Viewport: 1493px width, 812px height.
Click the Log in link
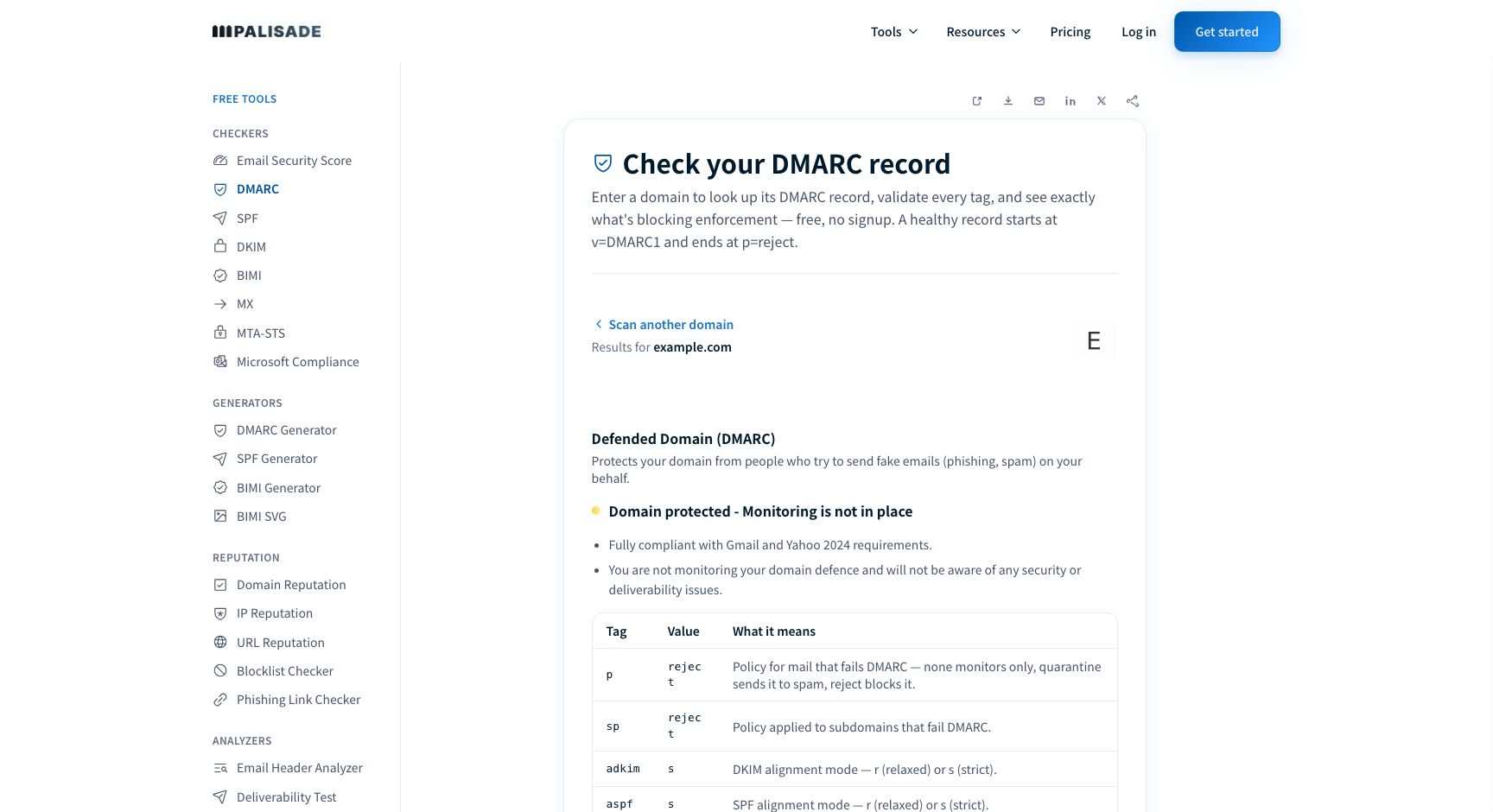coord(1138,32)
